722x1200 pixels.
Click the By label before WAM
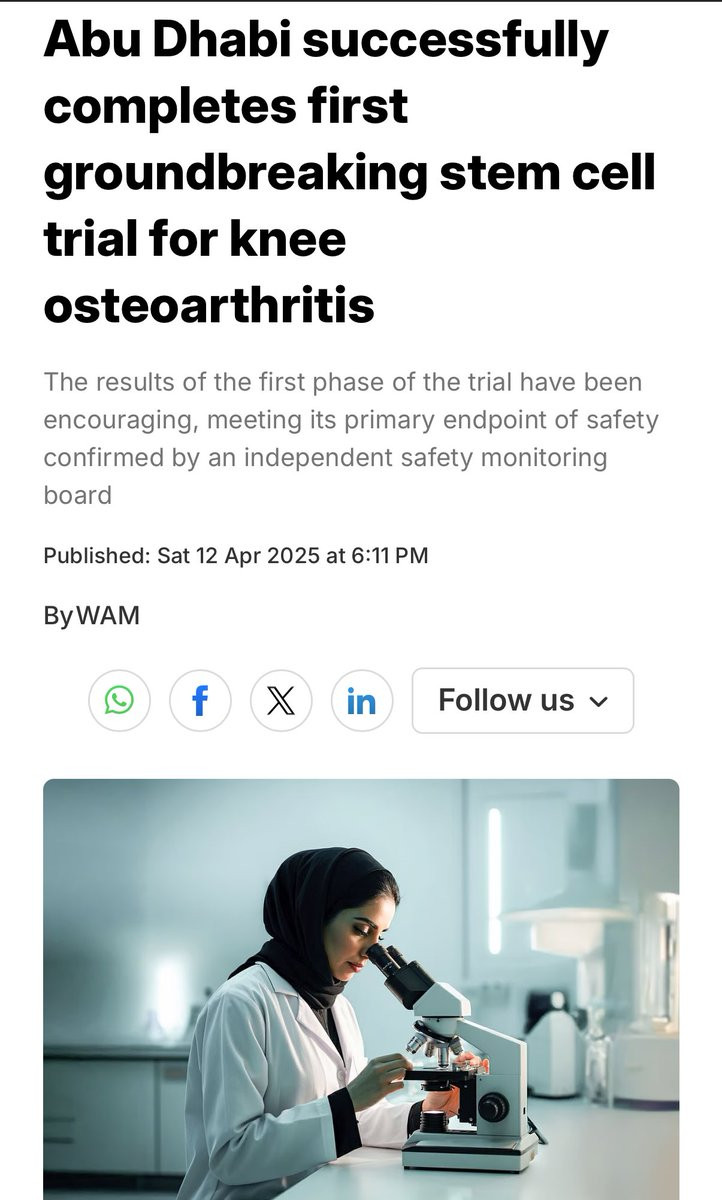pyautogui.click(x=58, y=616)
